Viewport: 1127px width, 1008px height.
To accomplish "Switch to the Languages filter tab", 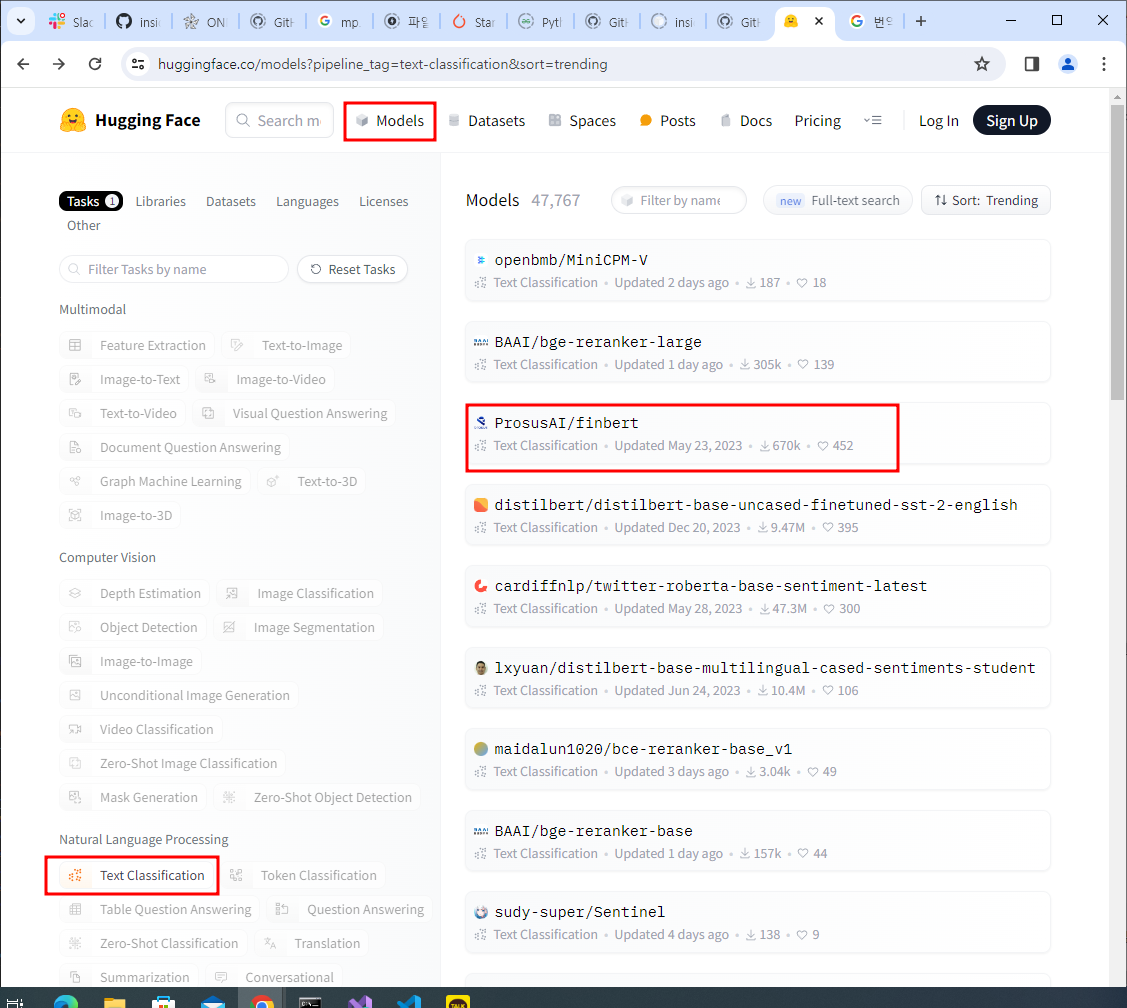I will [307, 201].
